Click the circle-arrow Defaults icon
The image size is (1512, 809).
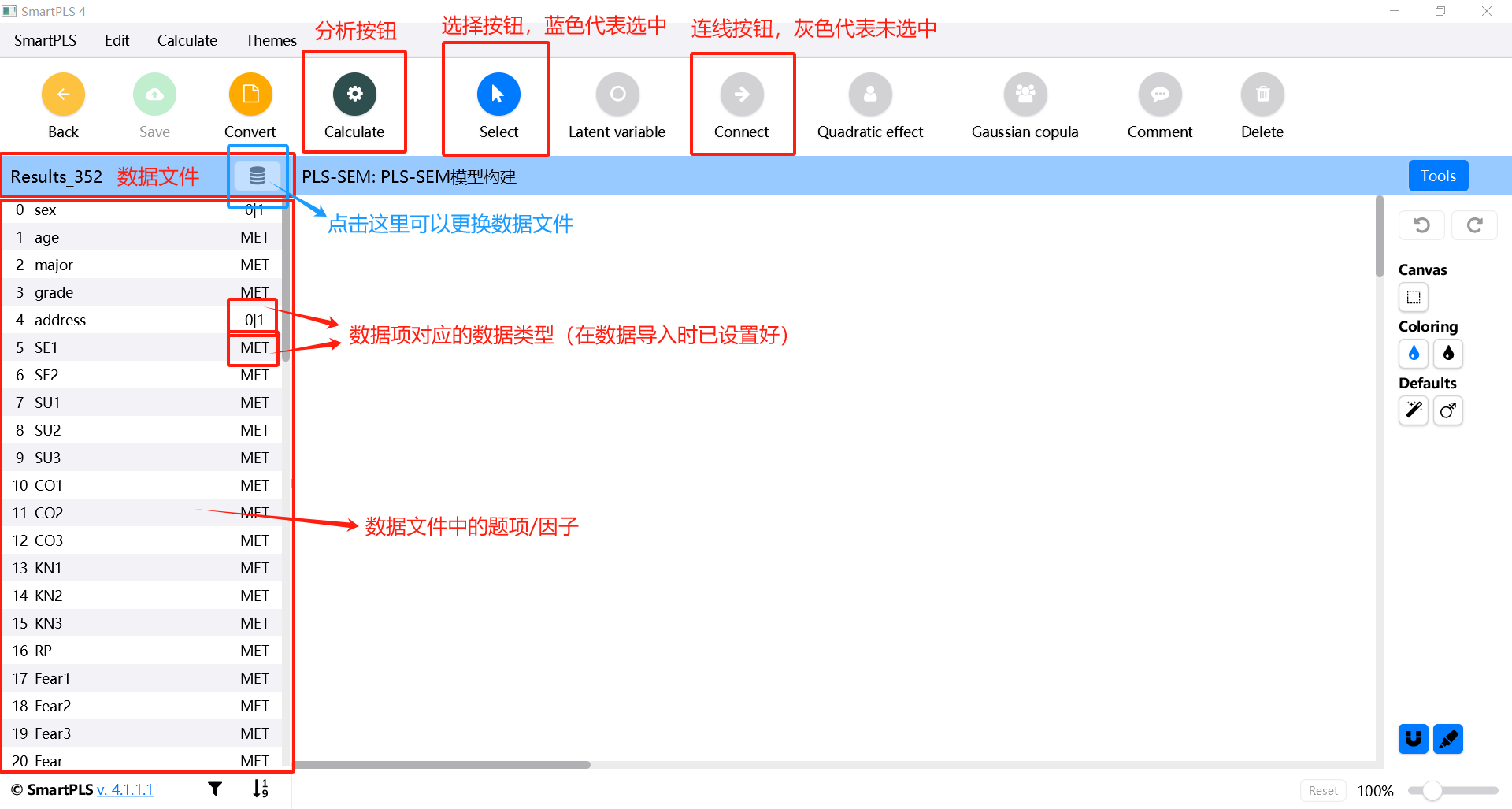pyautogui.click(x=1448, y=410)
